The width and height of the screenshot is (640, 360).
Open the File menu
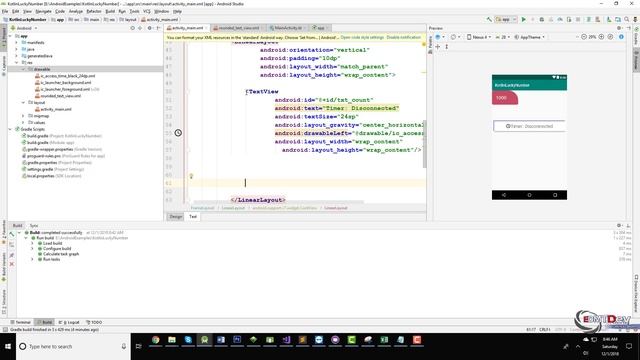click(x=5, y=11)
